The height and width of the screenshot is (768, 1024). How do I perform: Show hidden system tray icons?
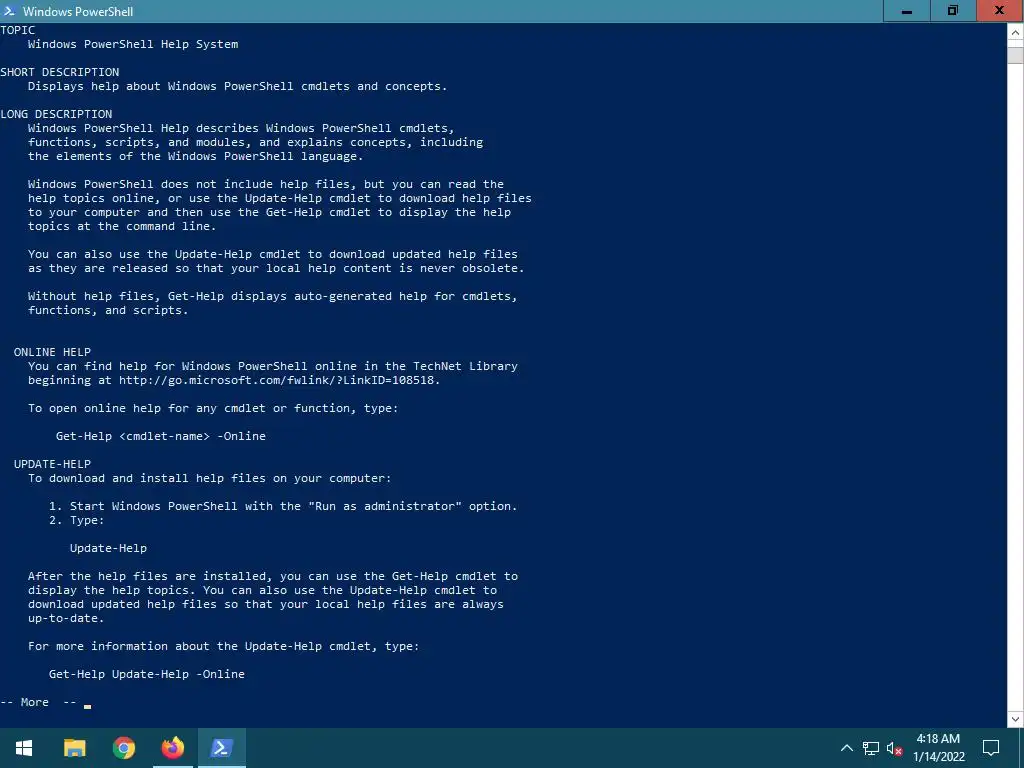pyautogui.click(x=846, y=748)
